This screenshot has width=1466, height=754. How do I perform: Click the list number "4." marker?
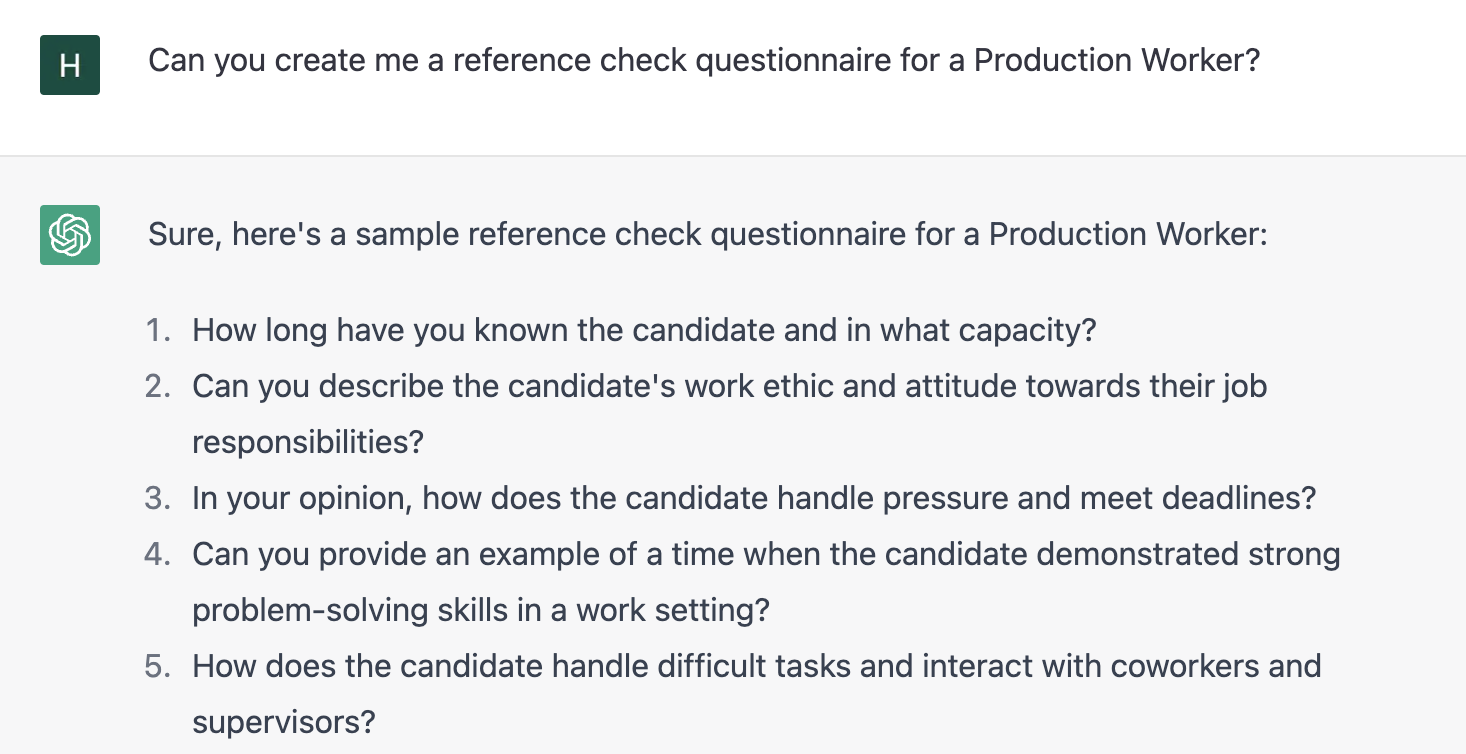(160, 554)
